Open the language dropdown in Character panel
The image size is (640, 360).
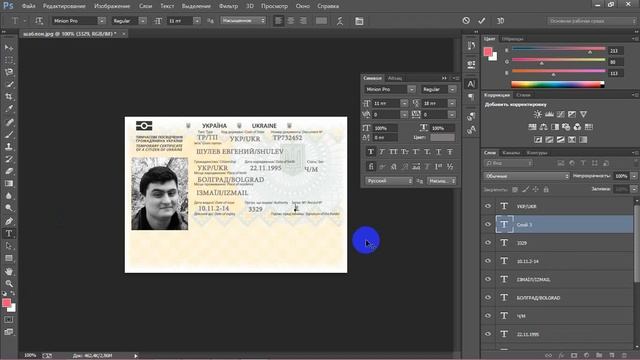pos(389,180)
